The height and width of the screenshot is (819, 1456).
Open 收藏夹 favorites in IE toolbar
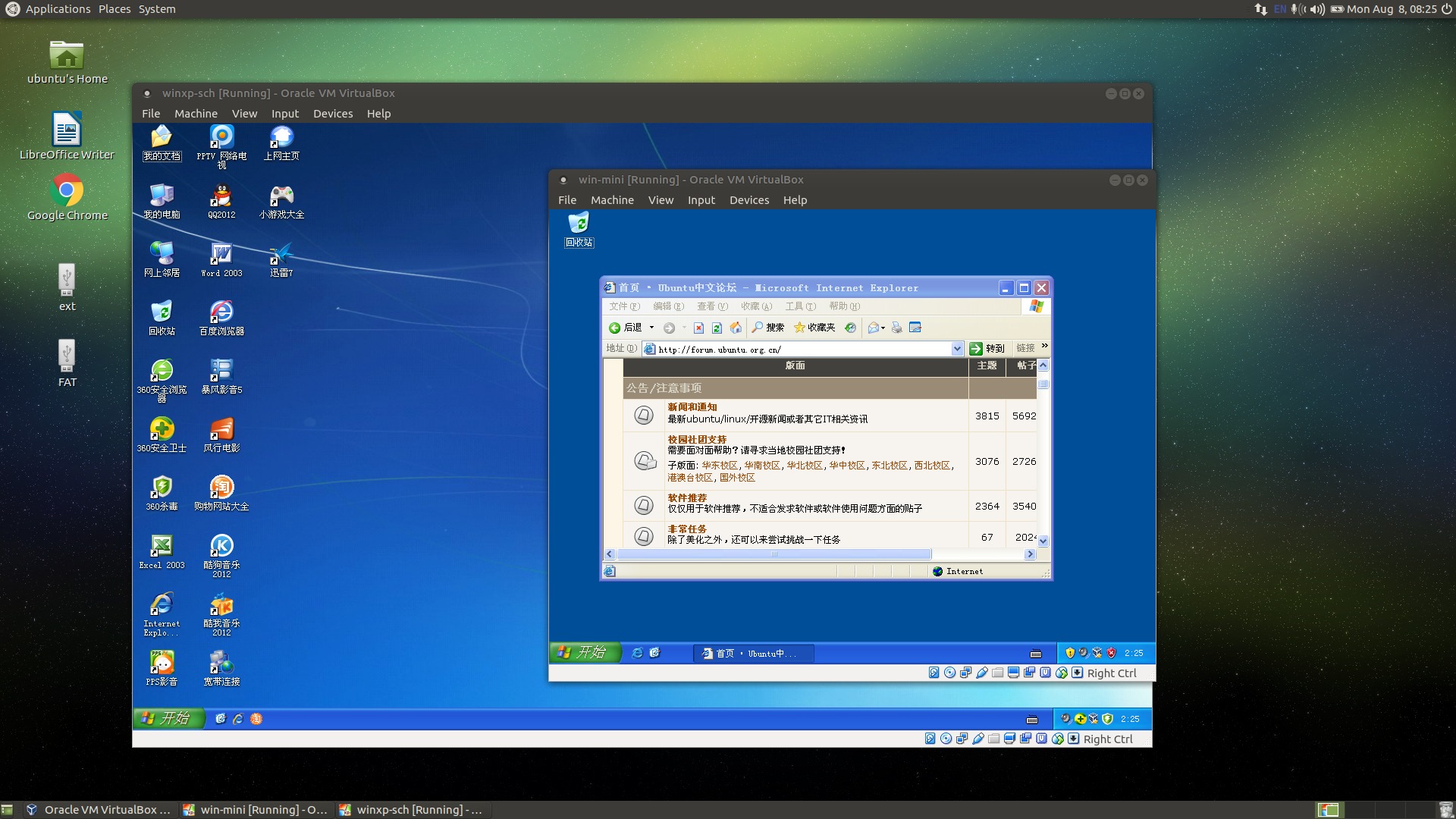(x=814, y=328)
